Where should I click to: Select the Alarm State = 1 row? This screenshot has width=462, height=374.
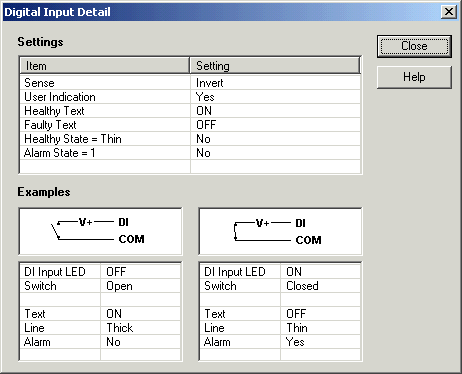190,153
